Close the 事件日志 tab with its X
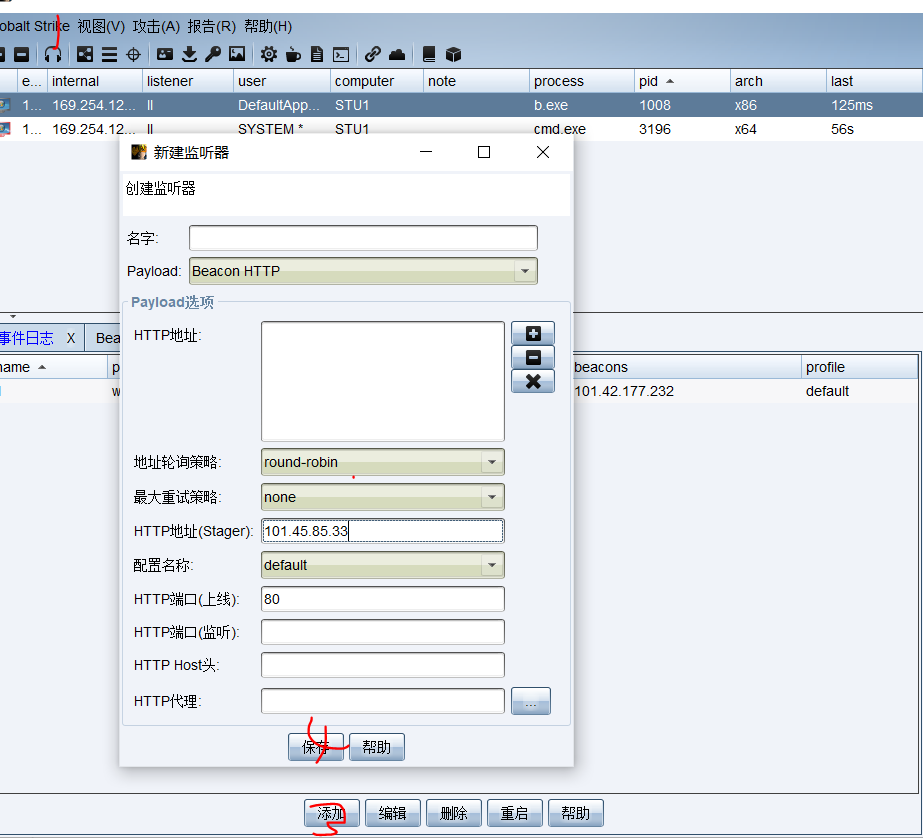This screenshot has height=838, width=923. (71, 338)
